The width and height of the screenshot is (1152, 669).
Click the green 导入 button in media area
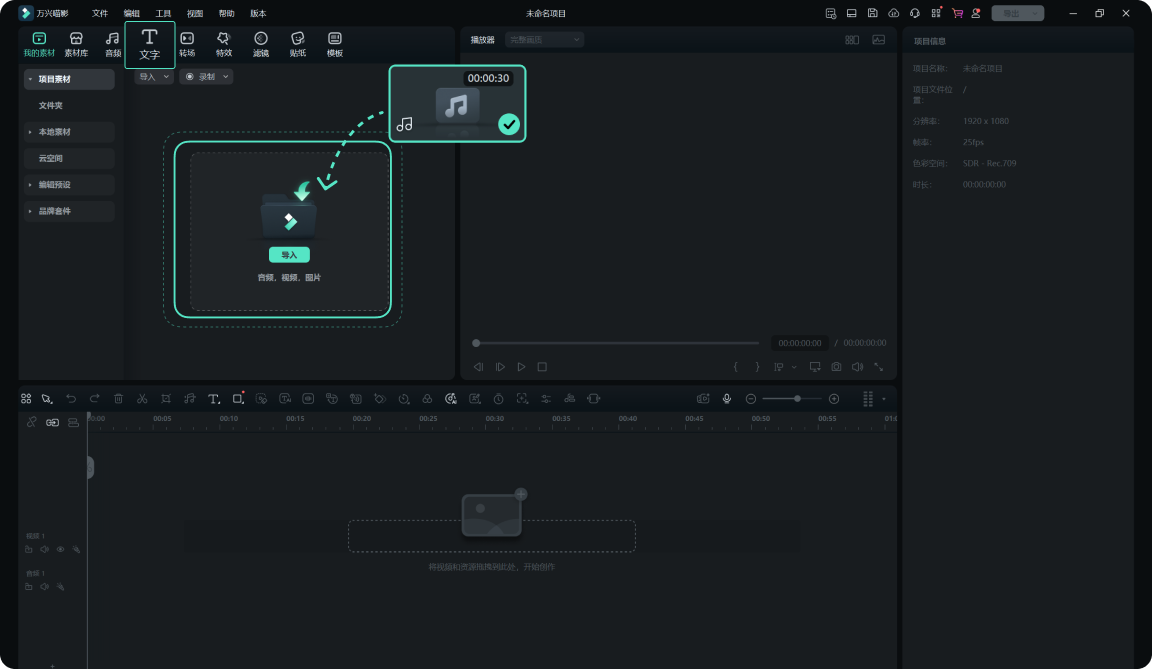(x=289, y=255)
